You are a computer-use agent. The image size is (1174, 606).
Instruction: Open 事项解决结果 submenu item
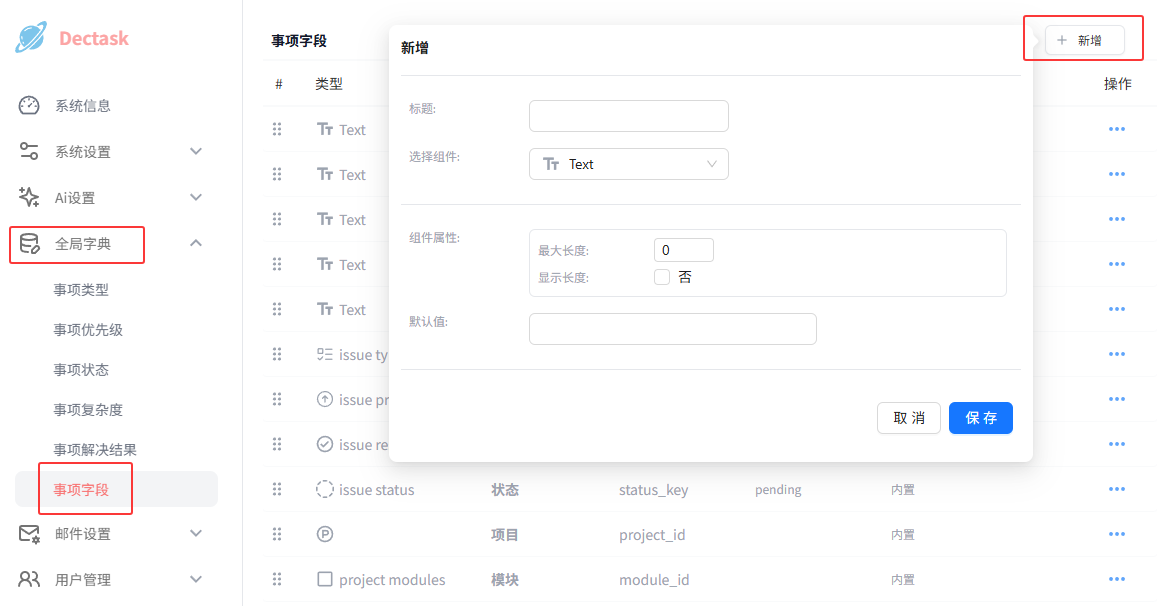click(x=94, y=449)
